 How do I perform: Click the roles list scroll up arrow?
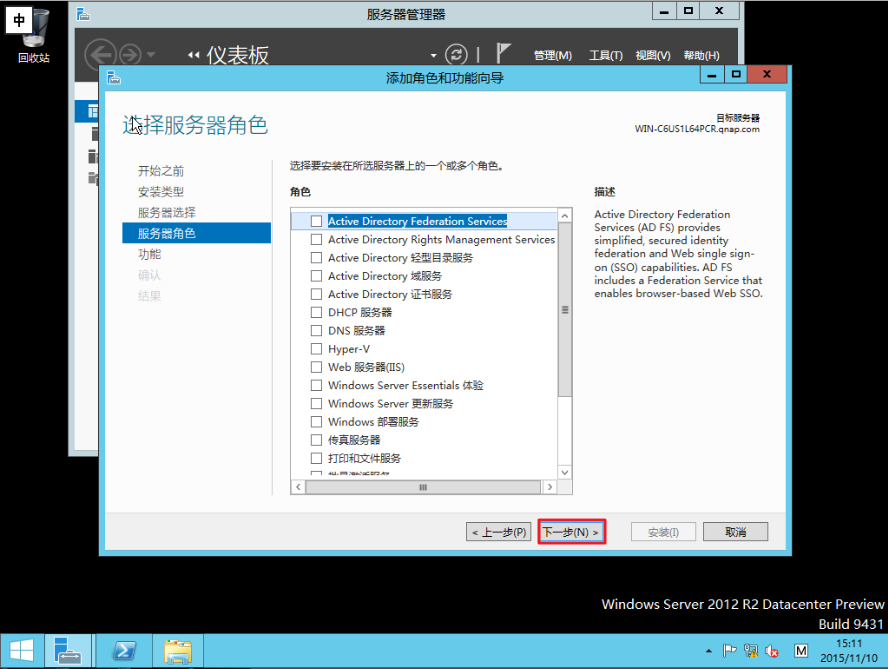[565, 216]
